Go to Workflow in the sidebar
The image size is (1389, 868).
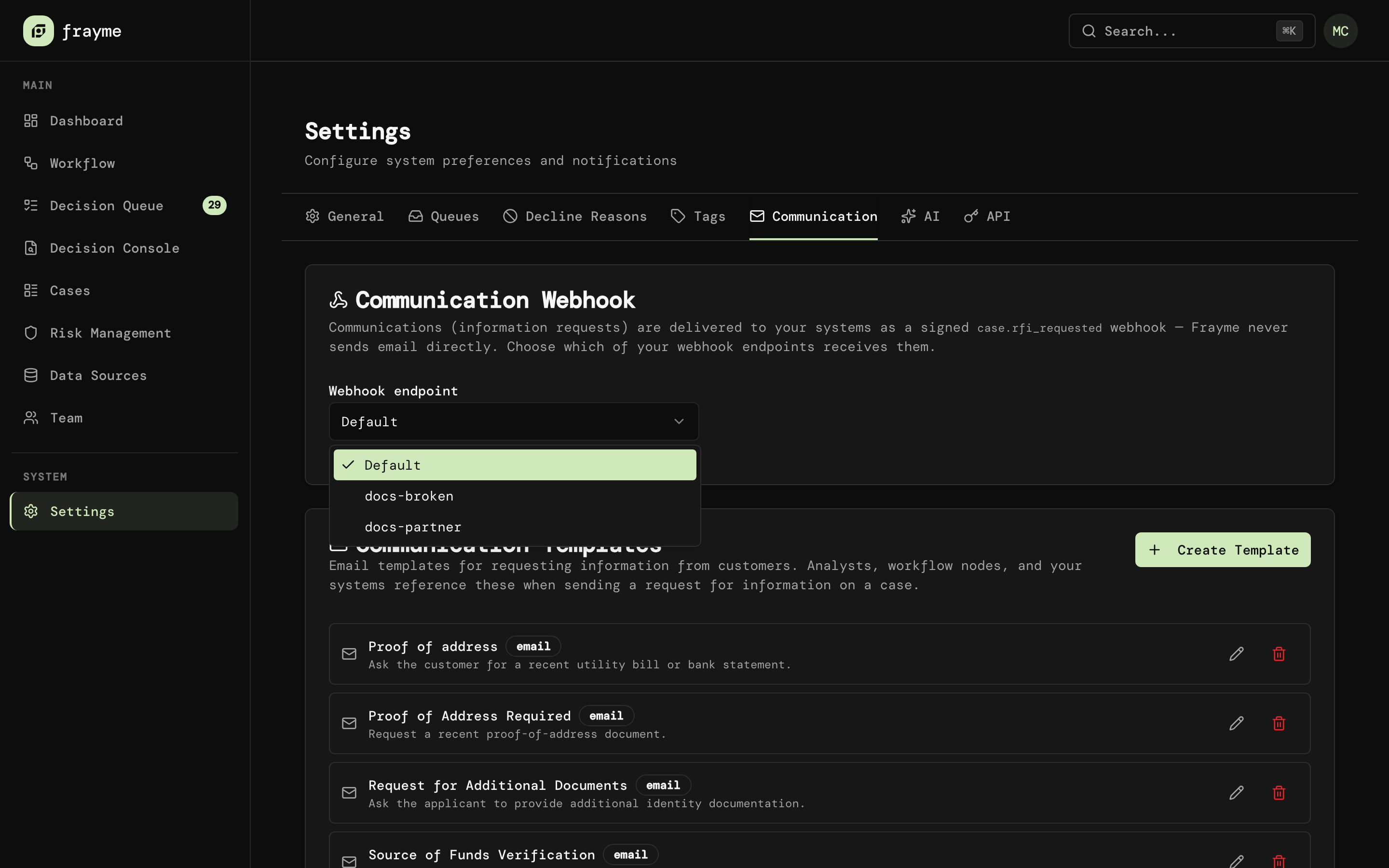point(124,163)
